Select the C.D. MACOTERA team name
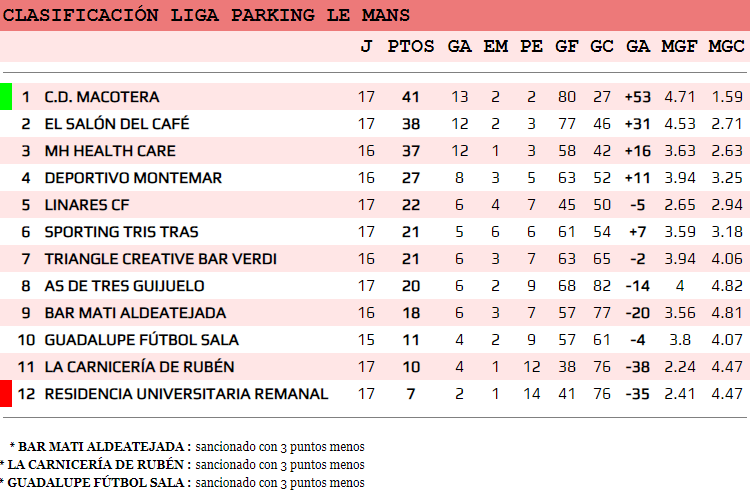This screenshot has width=750, height=492. 102,97
